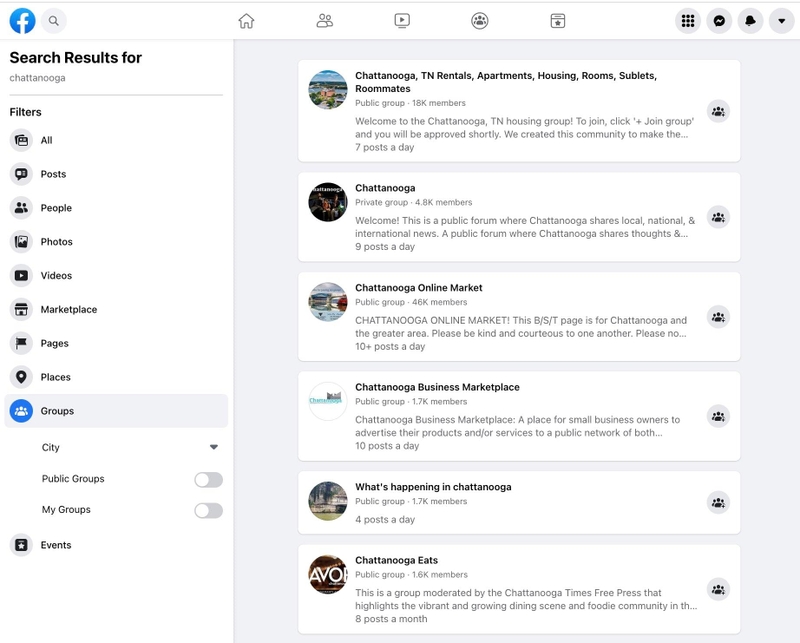Click 'Private group · 4.8K members' text
This screenshot has height=643, width=800.
[414, 203]
